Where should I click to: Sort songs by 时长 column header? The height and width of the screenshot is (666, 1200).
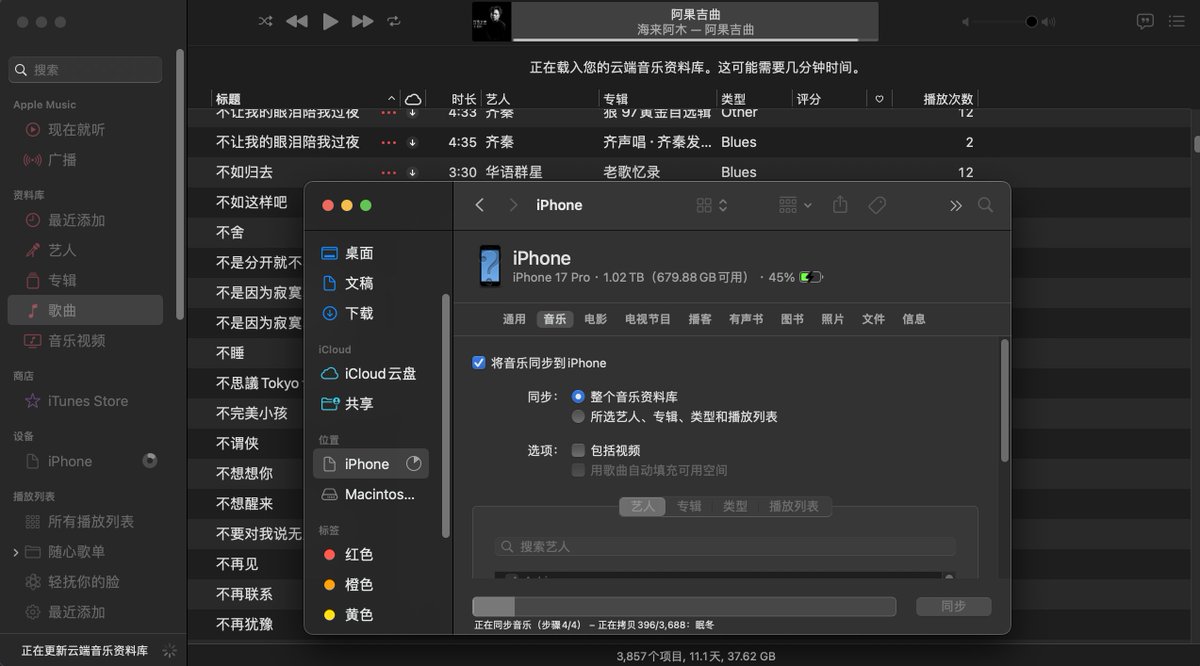coord(463,99)
